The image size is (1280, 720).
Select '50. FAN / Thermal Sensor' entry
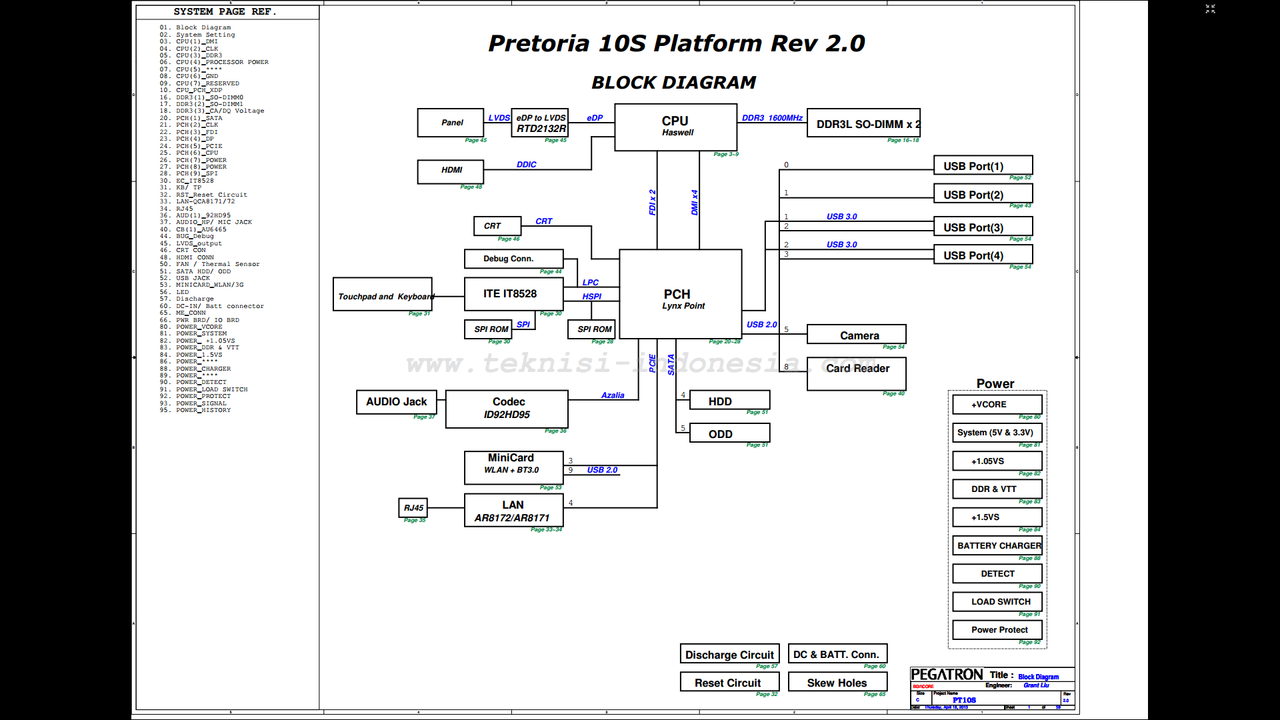tap(209, 264)
